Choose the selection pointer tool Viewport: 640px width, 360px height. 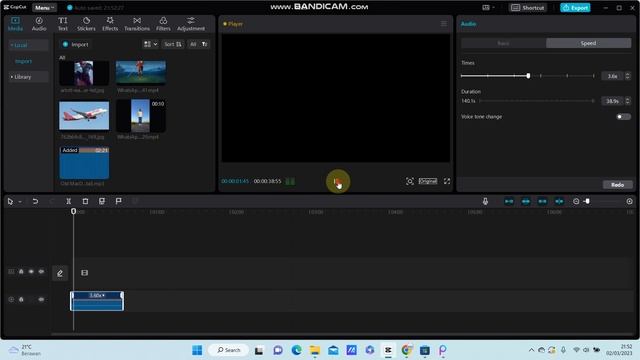(x=10, y=201)
